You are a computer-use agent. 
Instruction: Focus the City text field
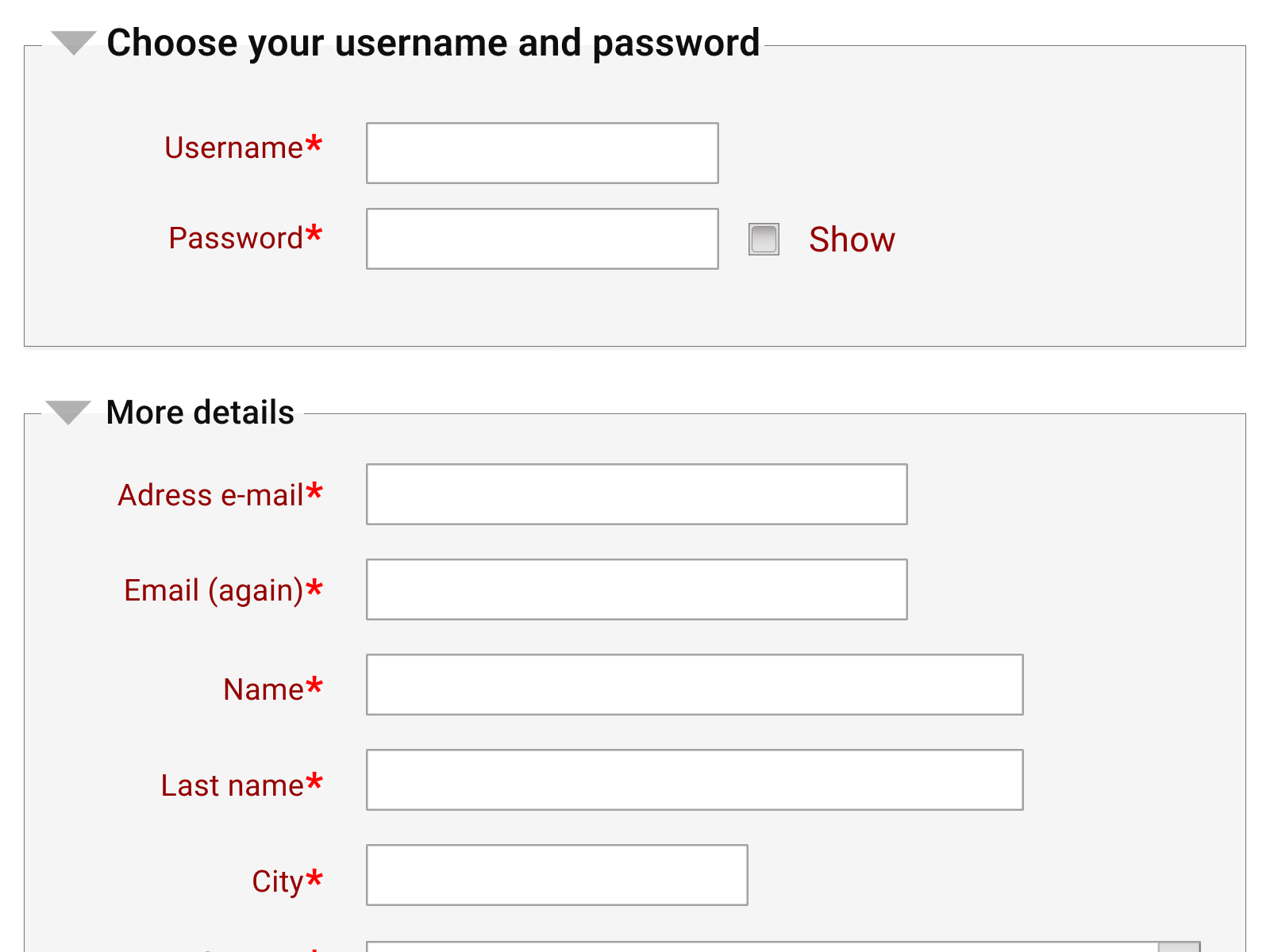tap(556, 875)
